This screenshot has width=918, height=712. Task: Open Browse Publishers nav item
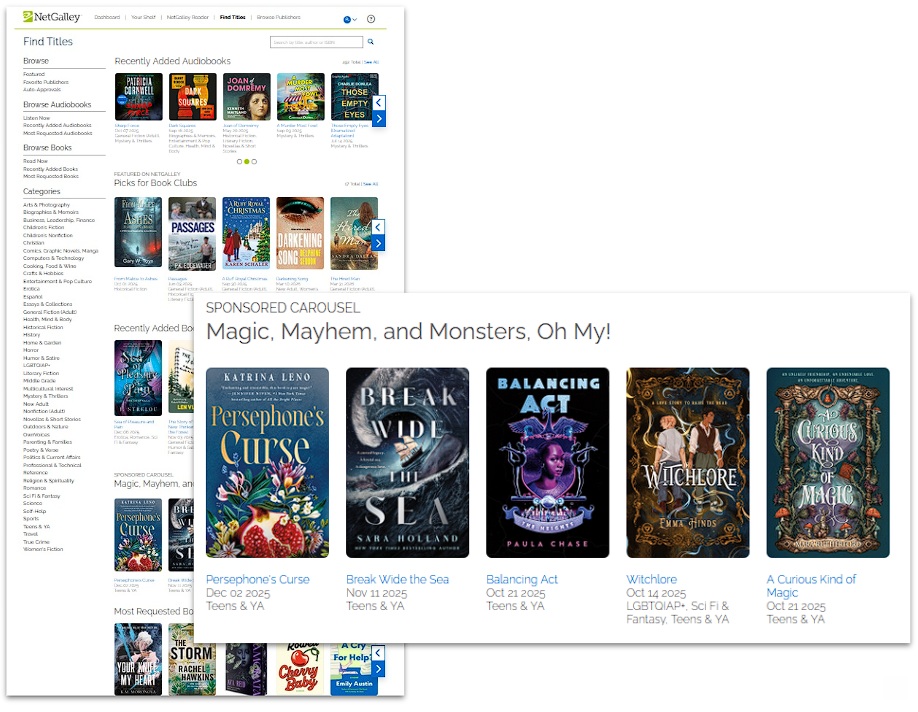pyautogui.click(x=279, y=18)
